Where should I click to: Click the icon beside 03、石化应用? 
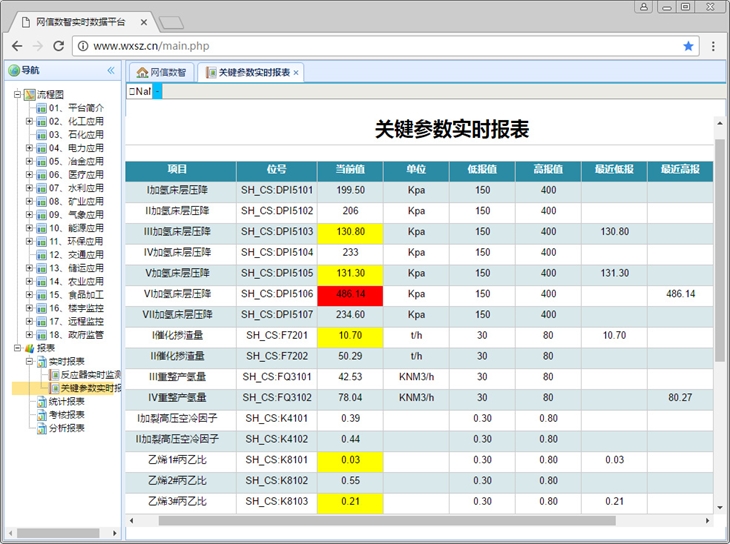coord(41,135)
